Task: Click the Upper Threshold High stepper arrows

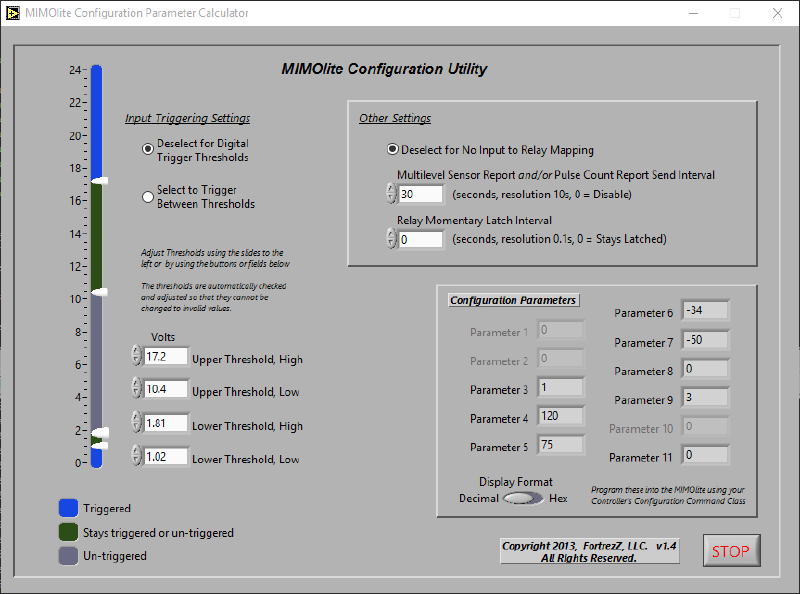Action: [136, 356]
